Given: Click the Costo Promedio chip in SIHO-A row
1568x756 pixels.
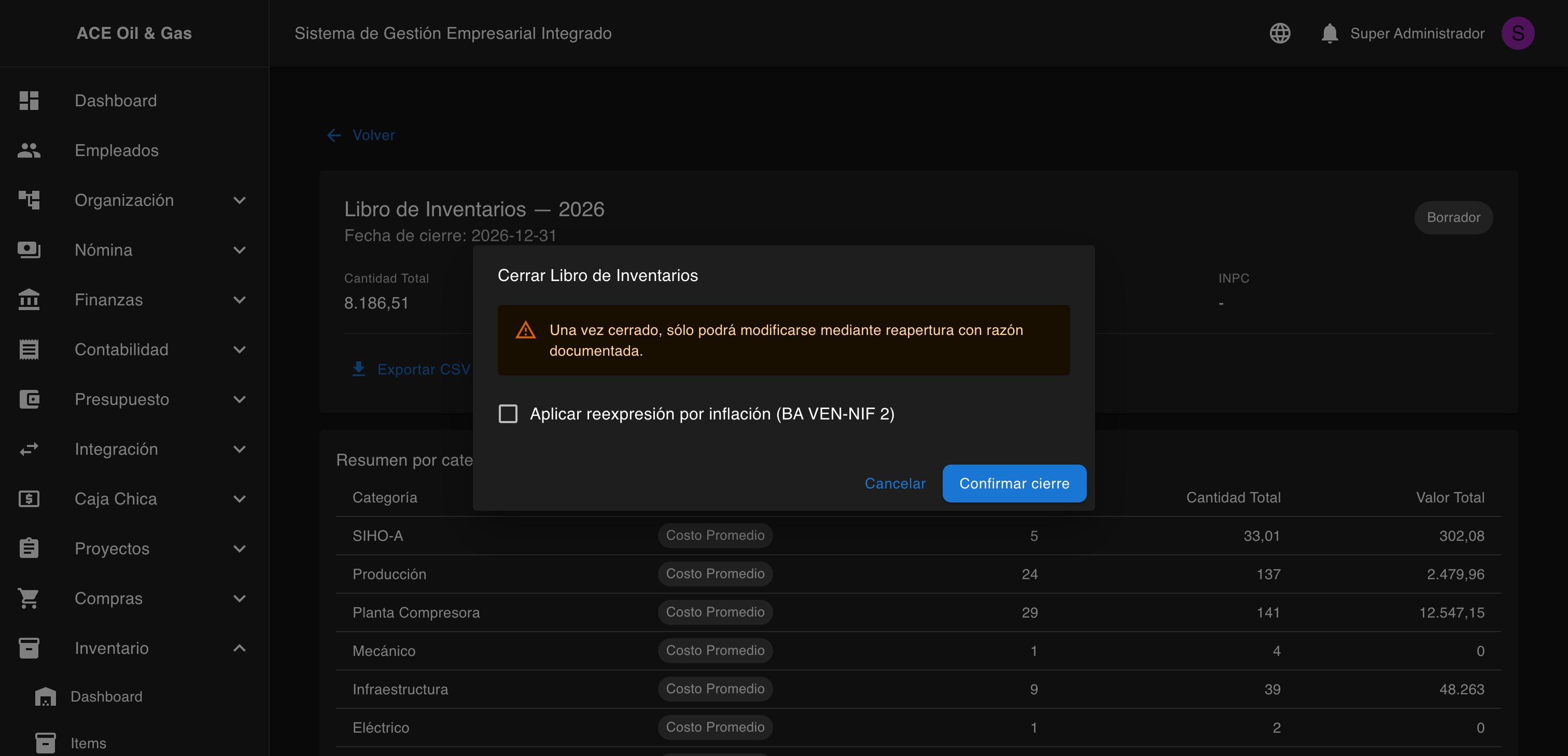Looking at the screenshot, I should click(x=715, y=536).
